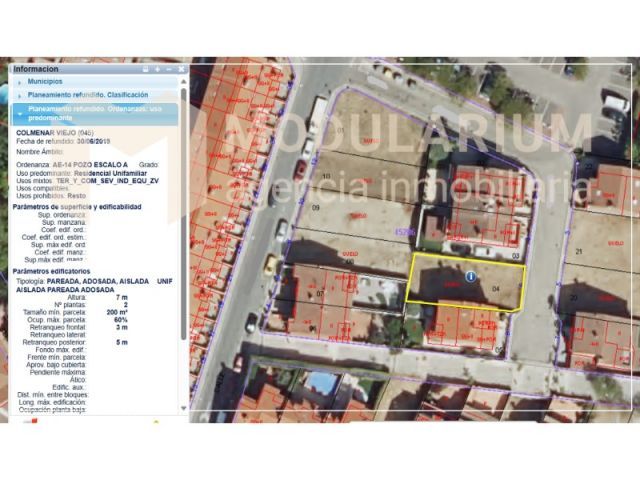Click parcel label 04 on the map

pyautogui.click(x=496, y=289)
